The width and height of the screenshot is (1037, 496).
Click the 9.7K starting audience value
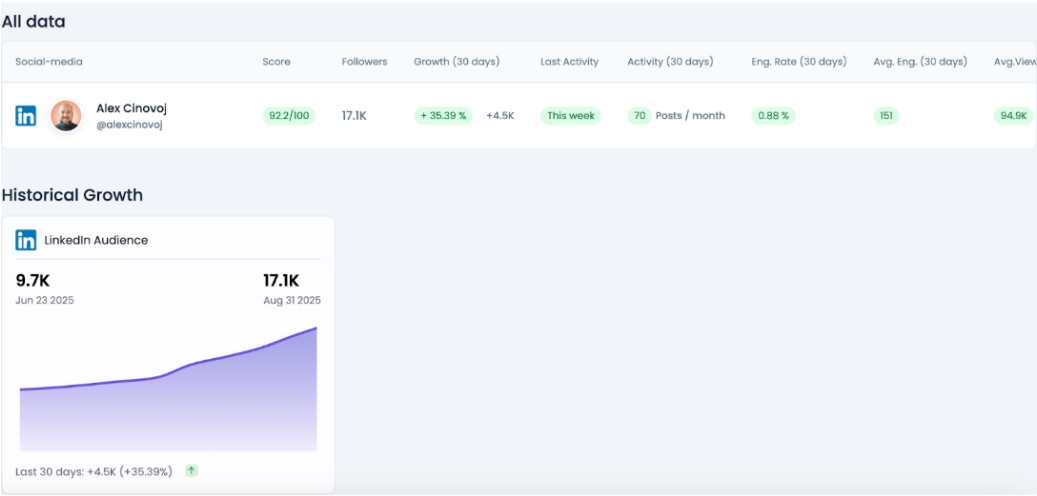coord(32,280)
